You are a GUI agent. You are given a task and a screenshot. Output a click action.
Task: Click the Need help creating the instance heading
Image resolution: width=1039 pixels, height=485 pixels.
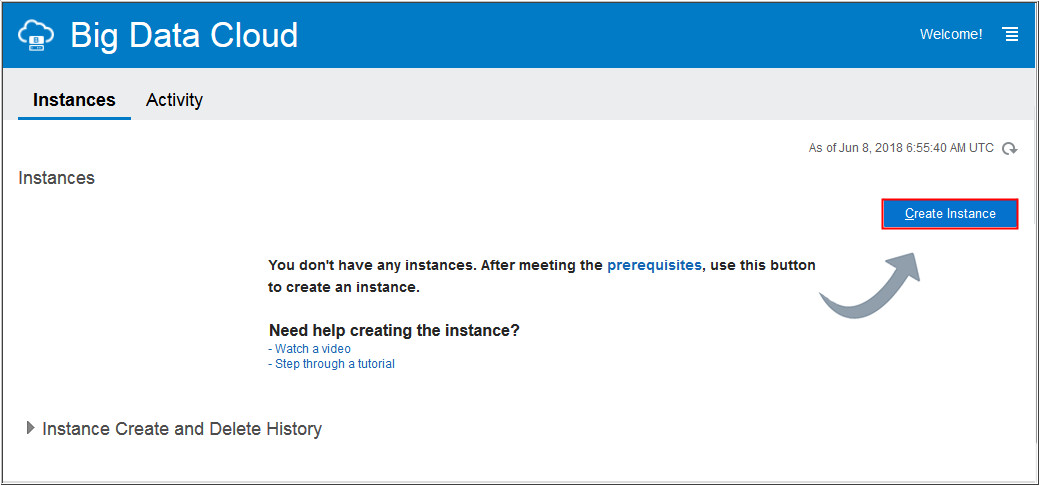coord(394,330)
